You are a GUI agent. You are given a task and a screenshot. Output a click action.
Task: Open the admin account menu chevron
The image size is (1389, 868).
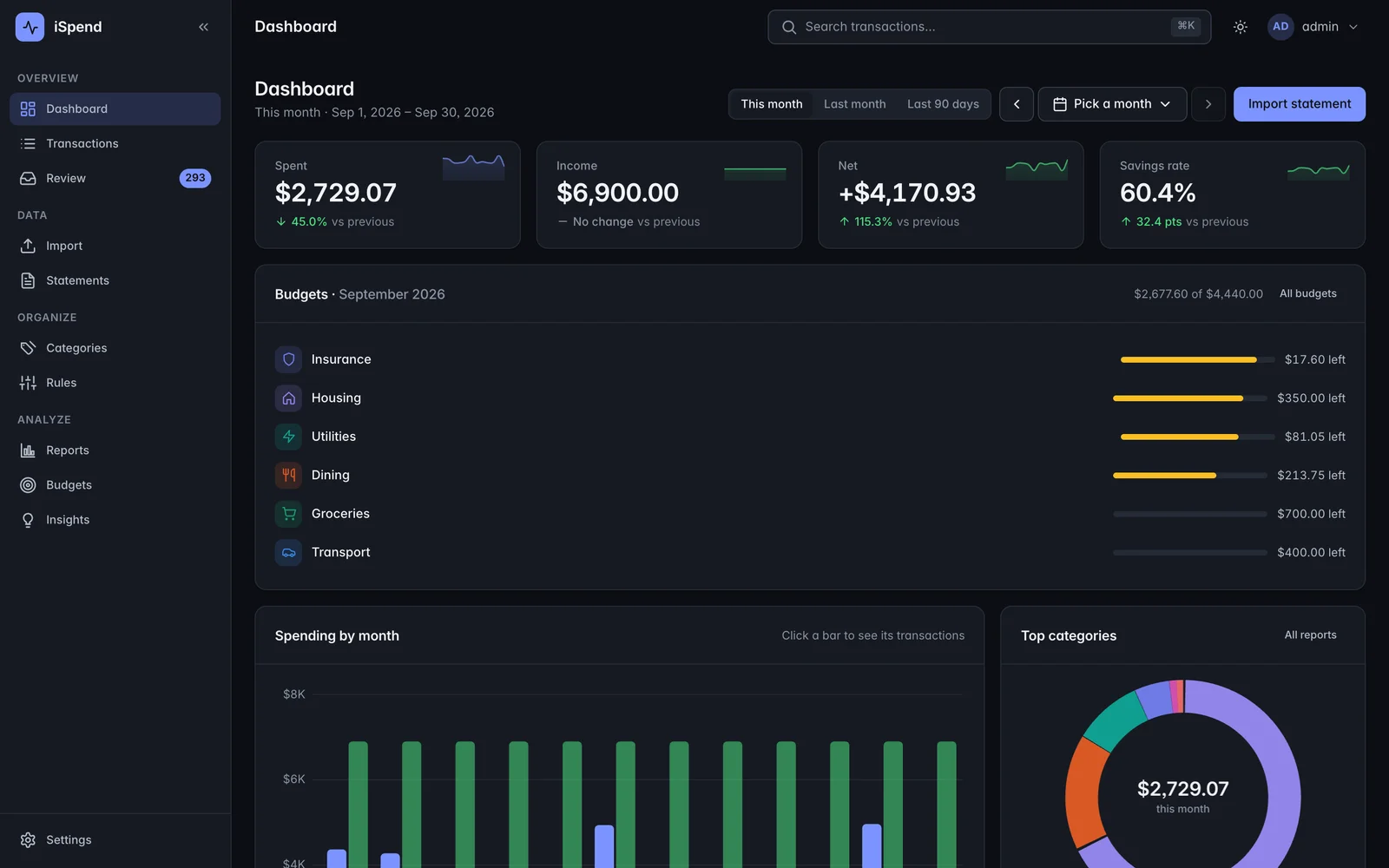tap(1353, 27)
